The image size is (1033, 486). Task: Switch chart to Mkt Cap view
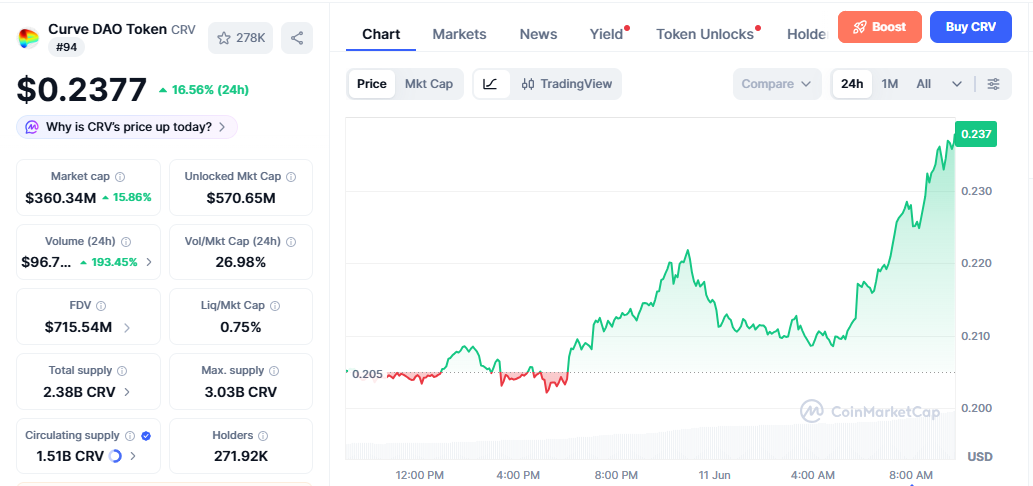pyautogui.click(x=428, y=84)
